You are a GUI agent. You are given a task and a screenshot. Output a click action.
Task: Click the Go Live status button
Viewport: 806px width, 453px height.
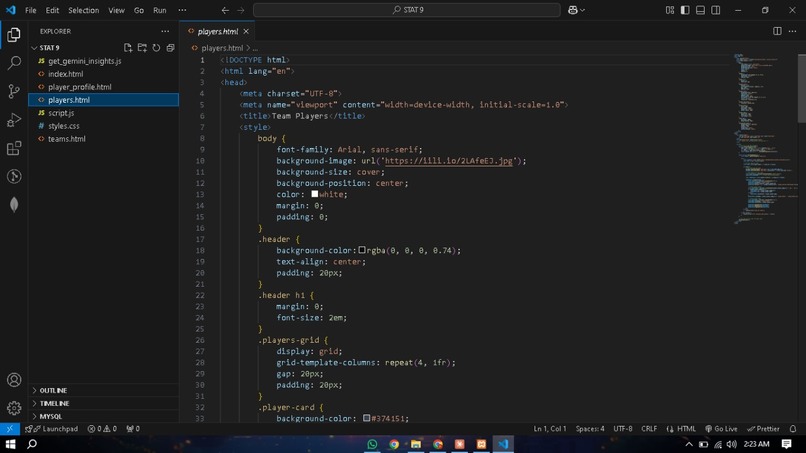pyautogui.click(x=721, y=429)
